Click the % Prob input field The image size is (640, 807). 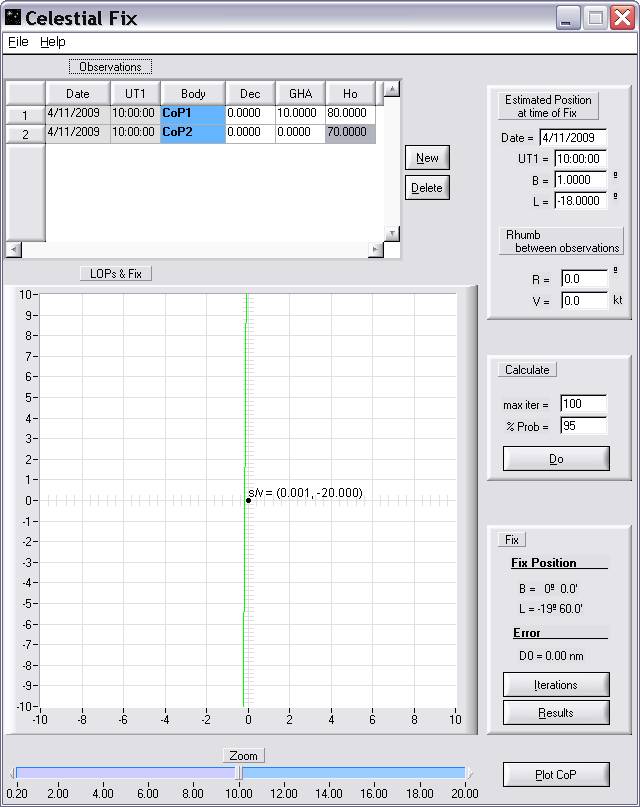pos(584,426)
